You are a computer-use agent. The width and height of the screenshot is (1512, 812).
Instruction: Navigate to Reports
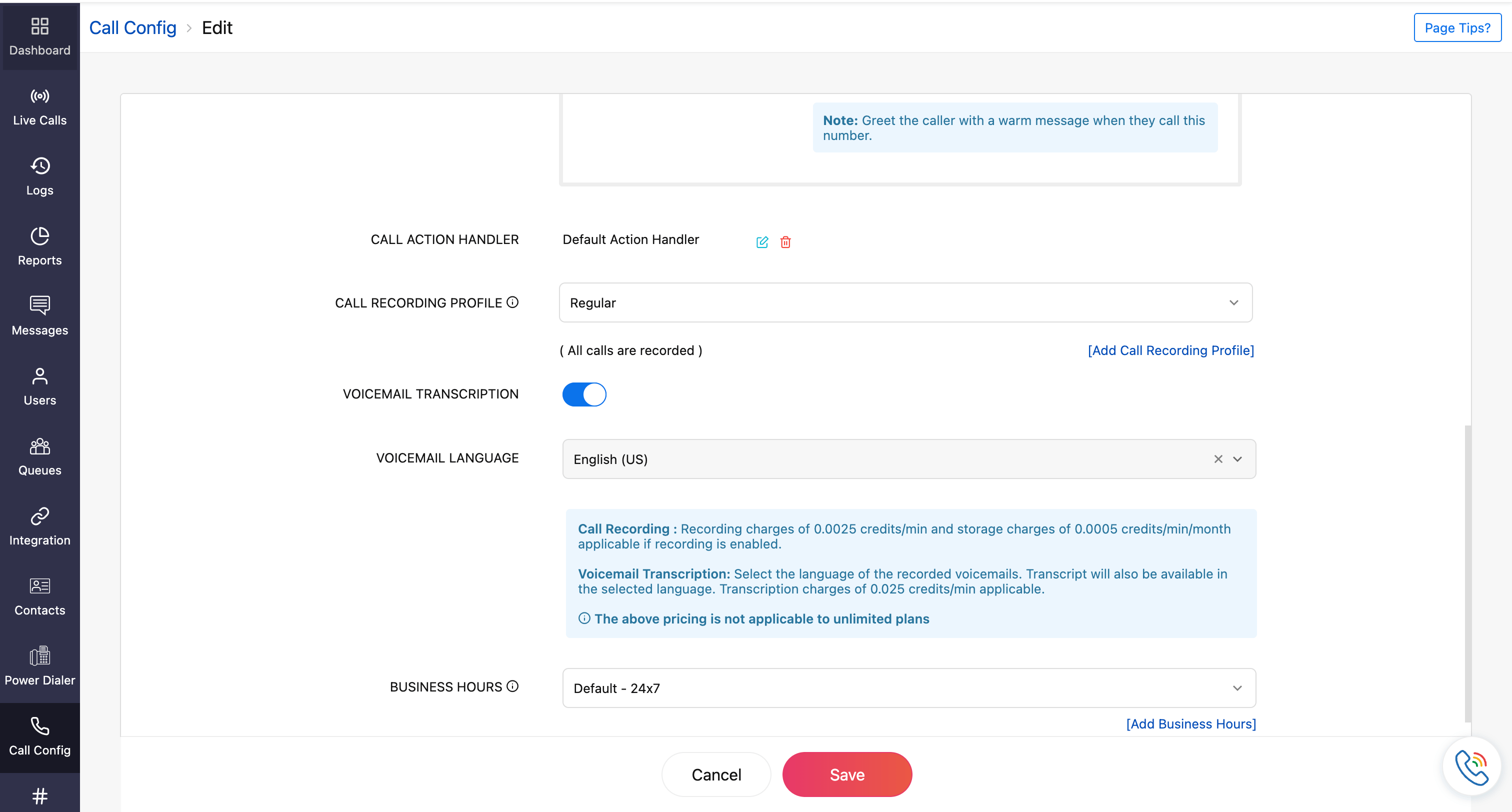pos(39,246)
